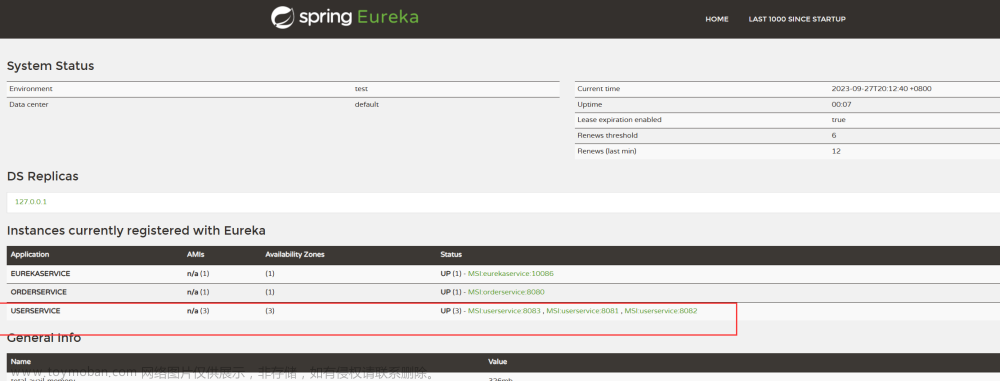Select UP (3) status of USERSERVICE
This screenshot has width=1000, height=381.
(x=451, y=311)
